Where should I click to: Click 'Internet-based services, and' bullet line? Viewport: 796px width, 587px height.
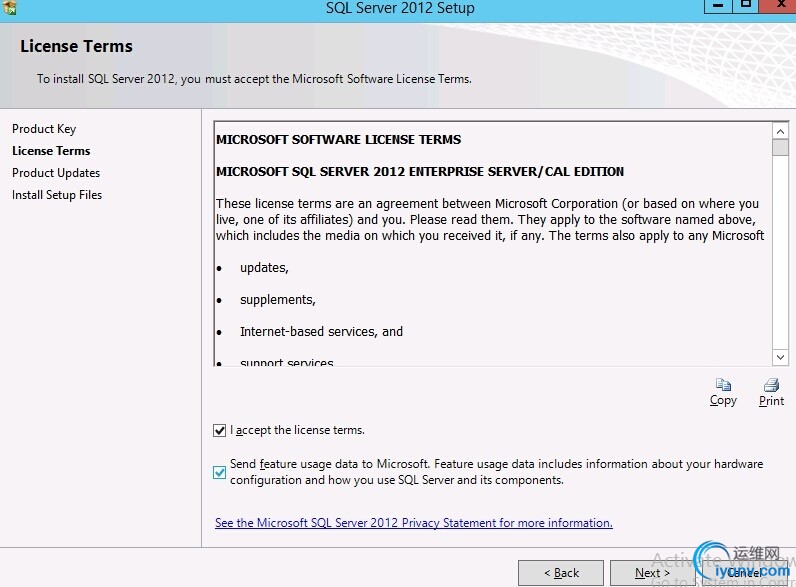(x=321, y=332)
